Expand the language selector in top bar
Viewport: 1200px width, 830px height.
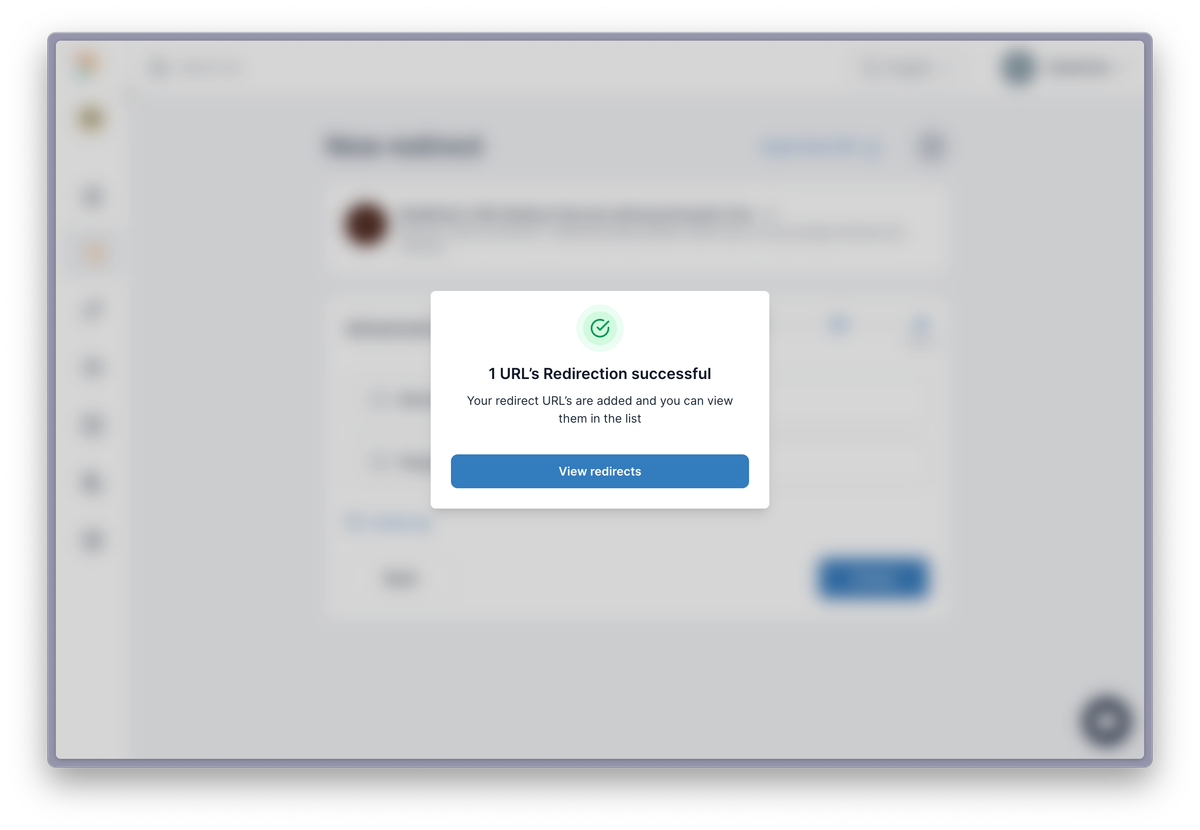click(903, 68)
